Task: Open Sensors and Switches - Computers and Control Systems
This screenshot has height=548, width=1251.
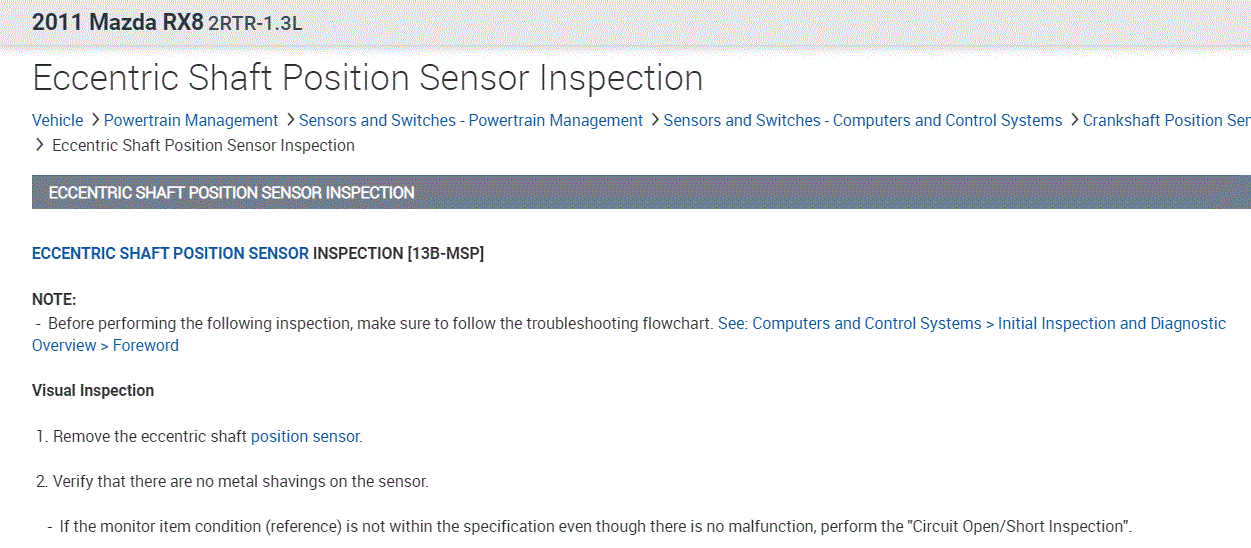Action: (862, 120)
